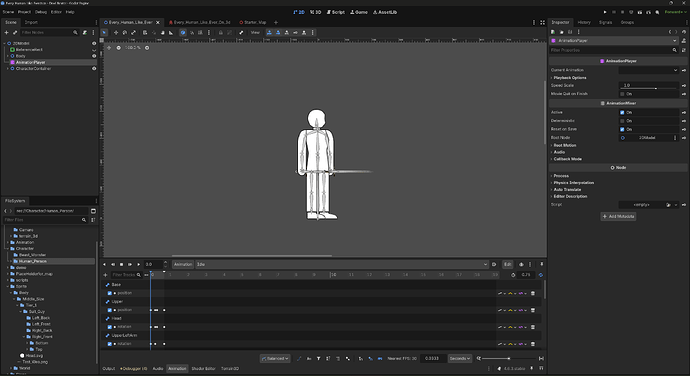Click the attach script icon in Scene dock
The image size is (690, 376).
point(85,33)
